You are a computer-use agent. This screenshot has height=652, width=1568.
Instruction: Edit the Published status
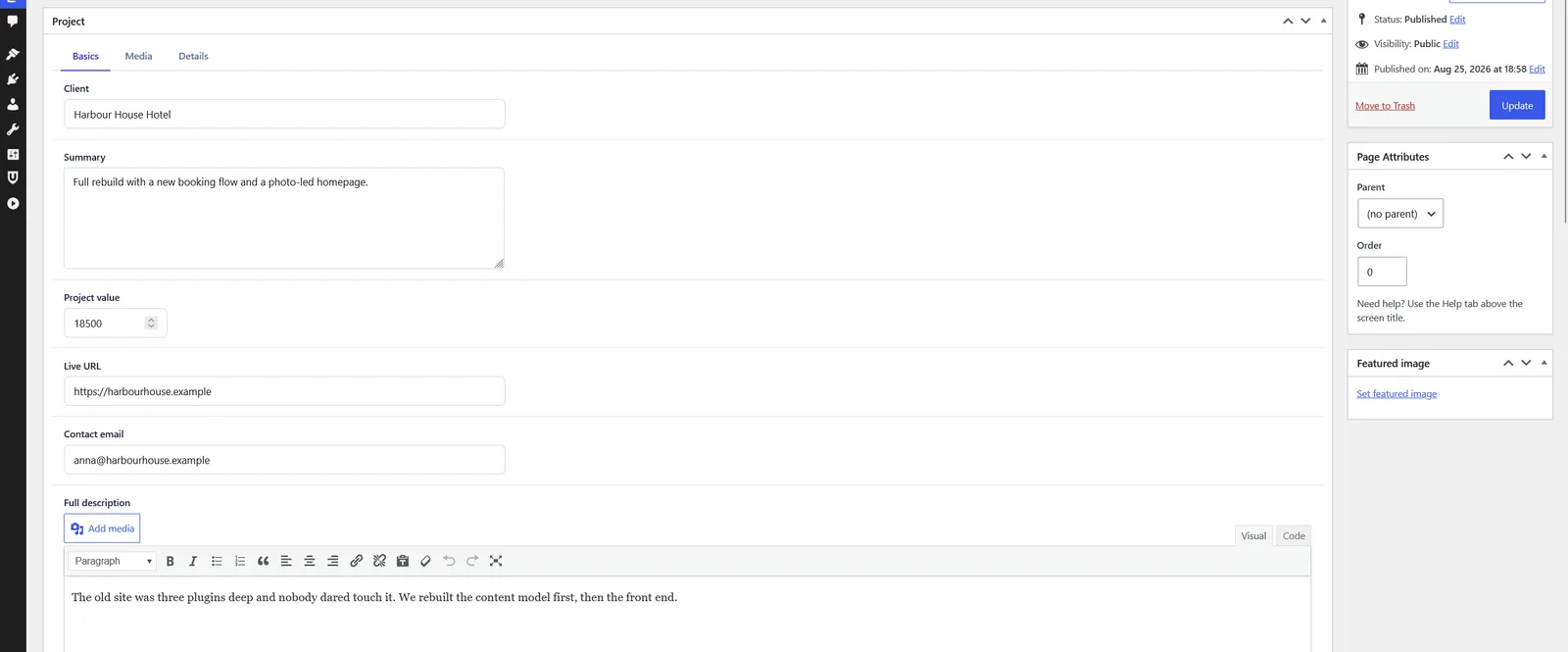click(1457, 20)
